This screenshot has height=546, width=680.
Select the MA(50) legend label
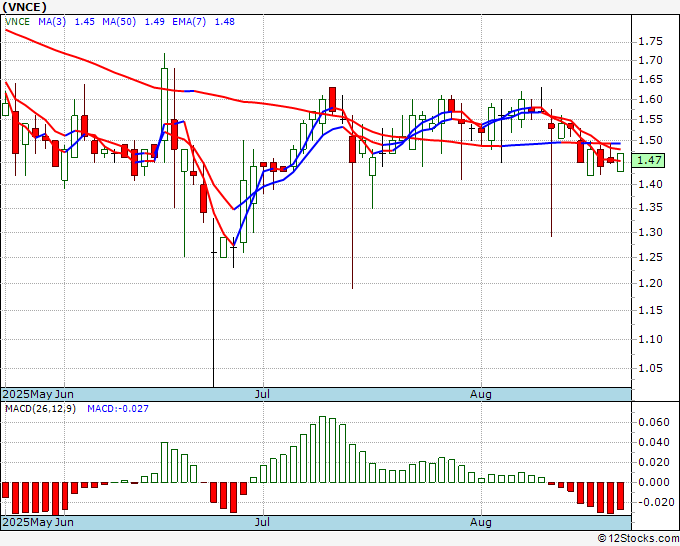click(x=119, y=22)
